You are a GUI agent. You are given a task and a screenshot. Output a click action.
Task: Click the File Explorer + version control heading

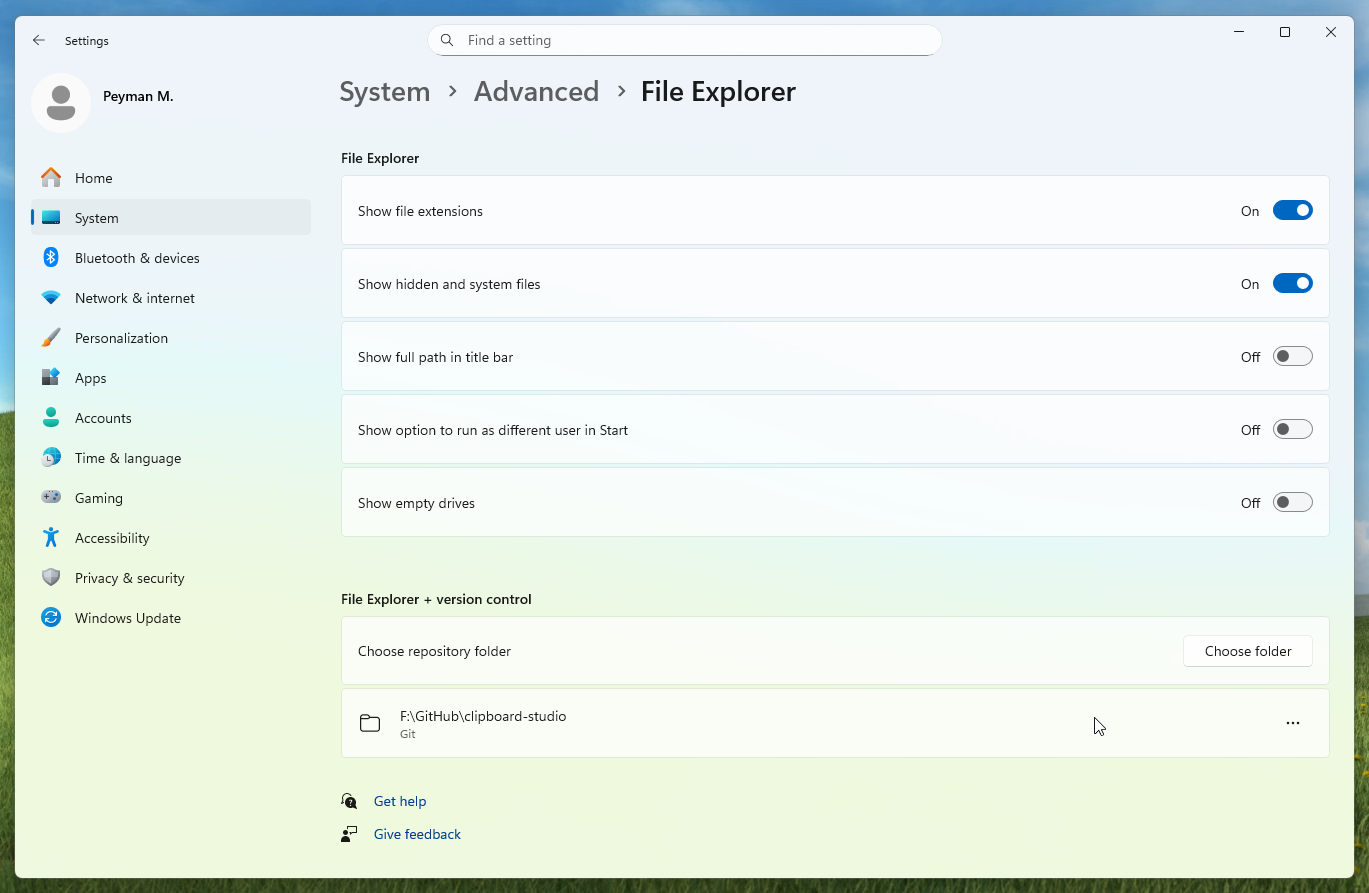pos(436,599)
